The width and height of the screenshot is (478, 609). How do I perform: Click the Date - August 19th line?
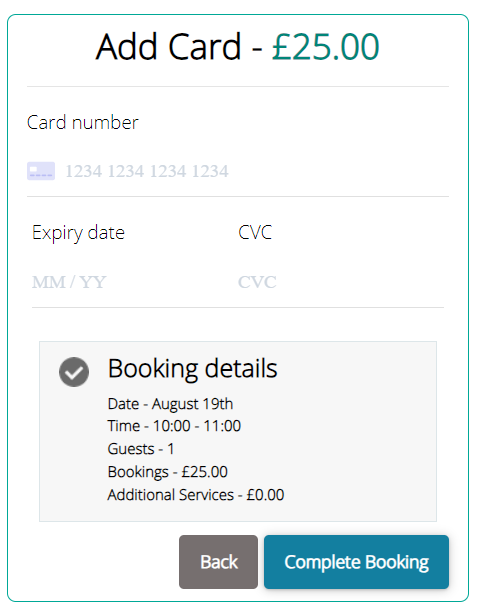(x=170, y=404)
